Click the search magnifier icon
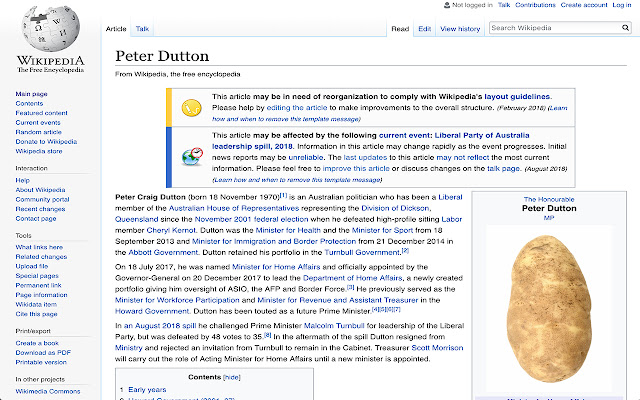 [625, 28]
